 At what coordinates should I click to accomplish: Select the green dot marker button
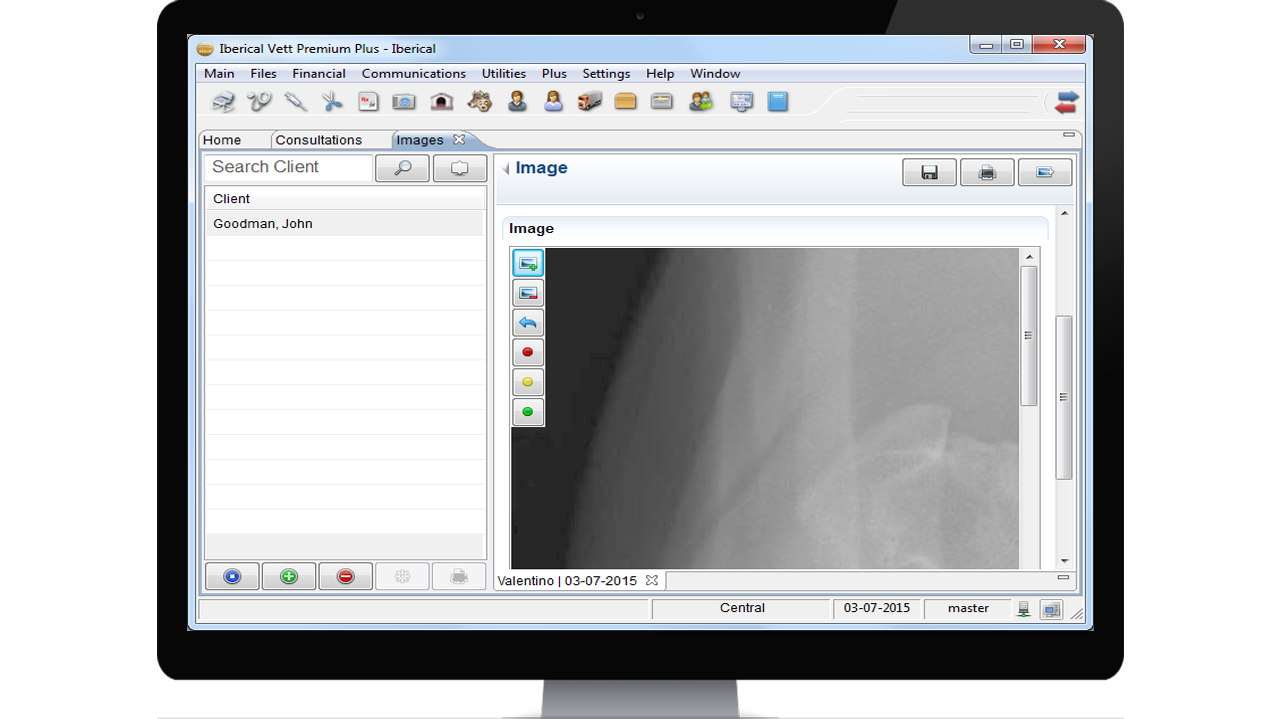(x=528, y=411)
